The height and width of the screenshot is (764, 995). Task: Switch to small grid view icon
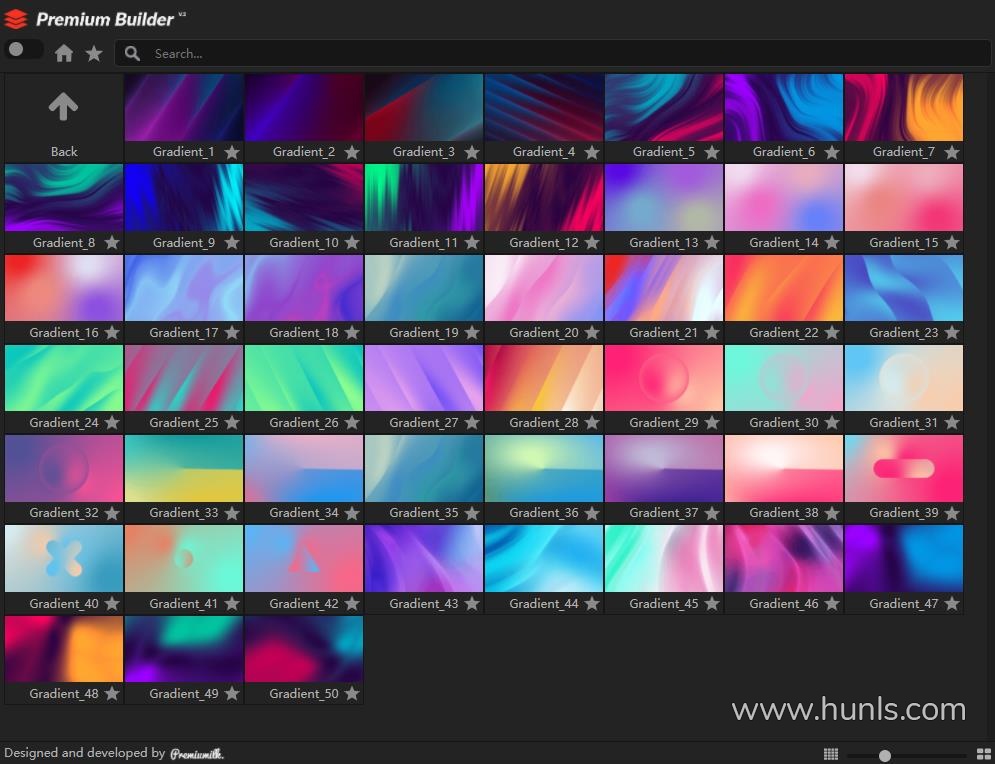click(831, 754)
